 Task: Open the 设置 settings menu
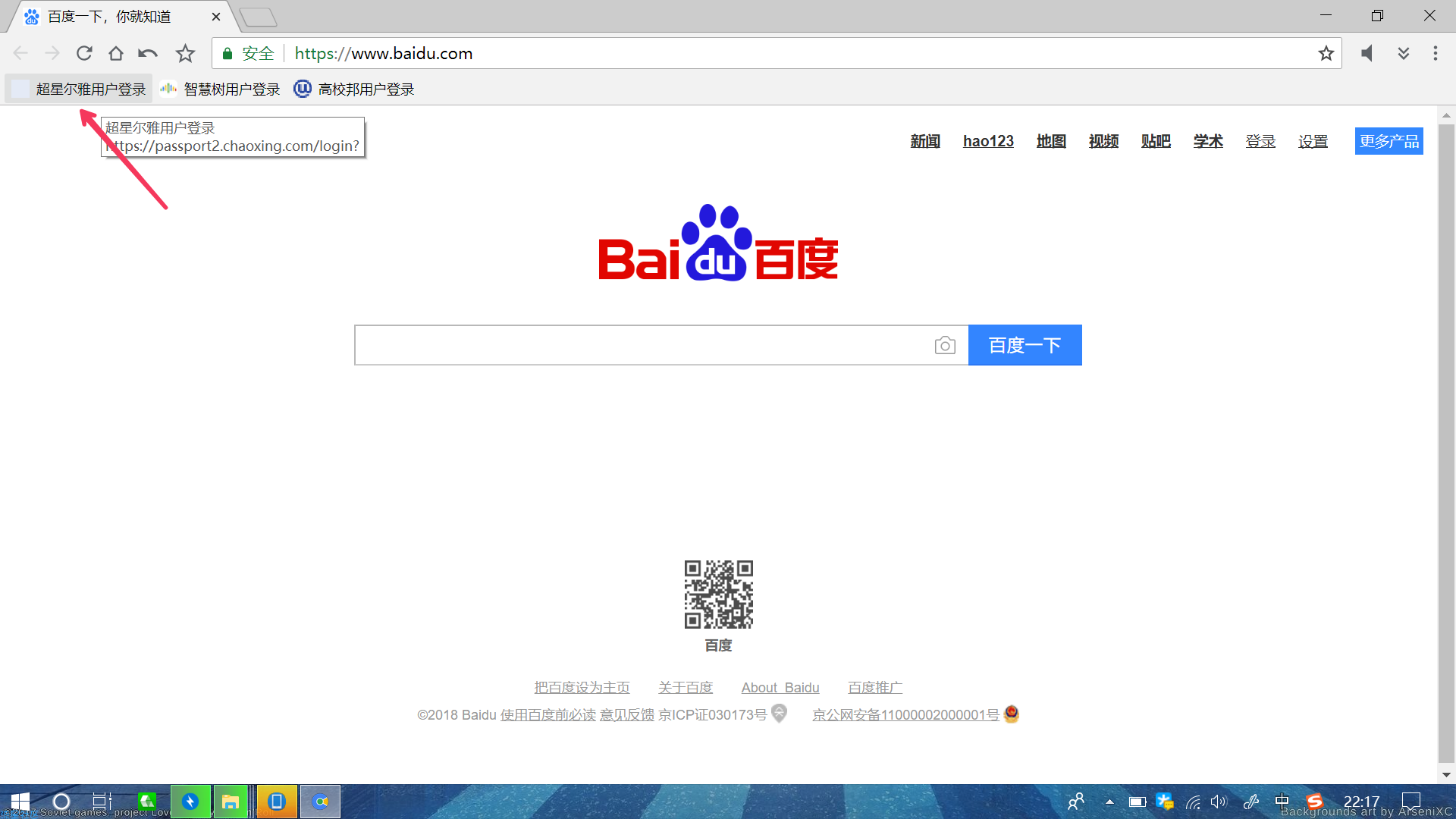1313,141
